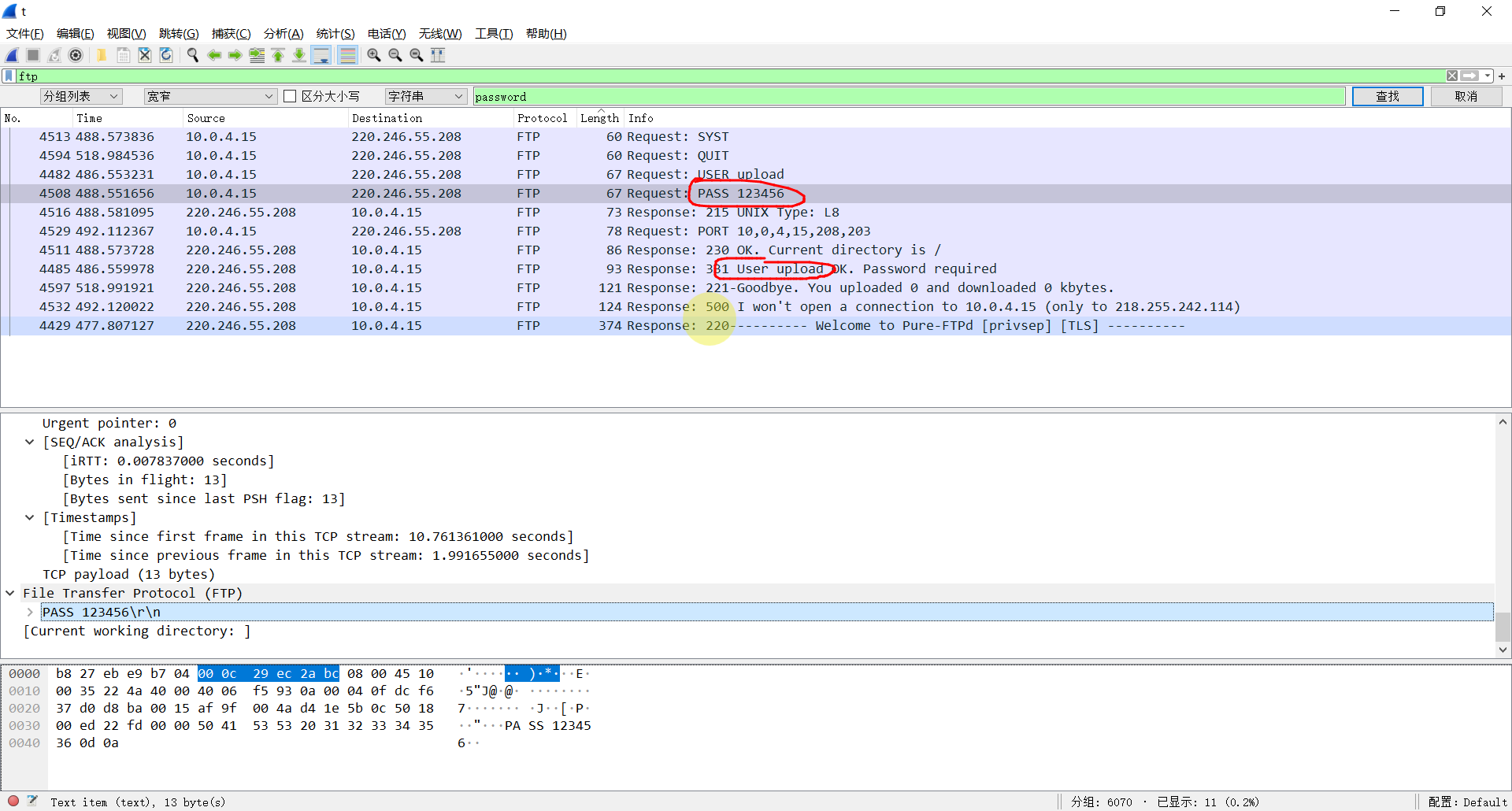Select packet 4429 Welcome to Pure-FTPd response

coord(756,326)
